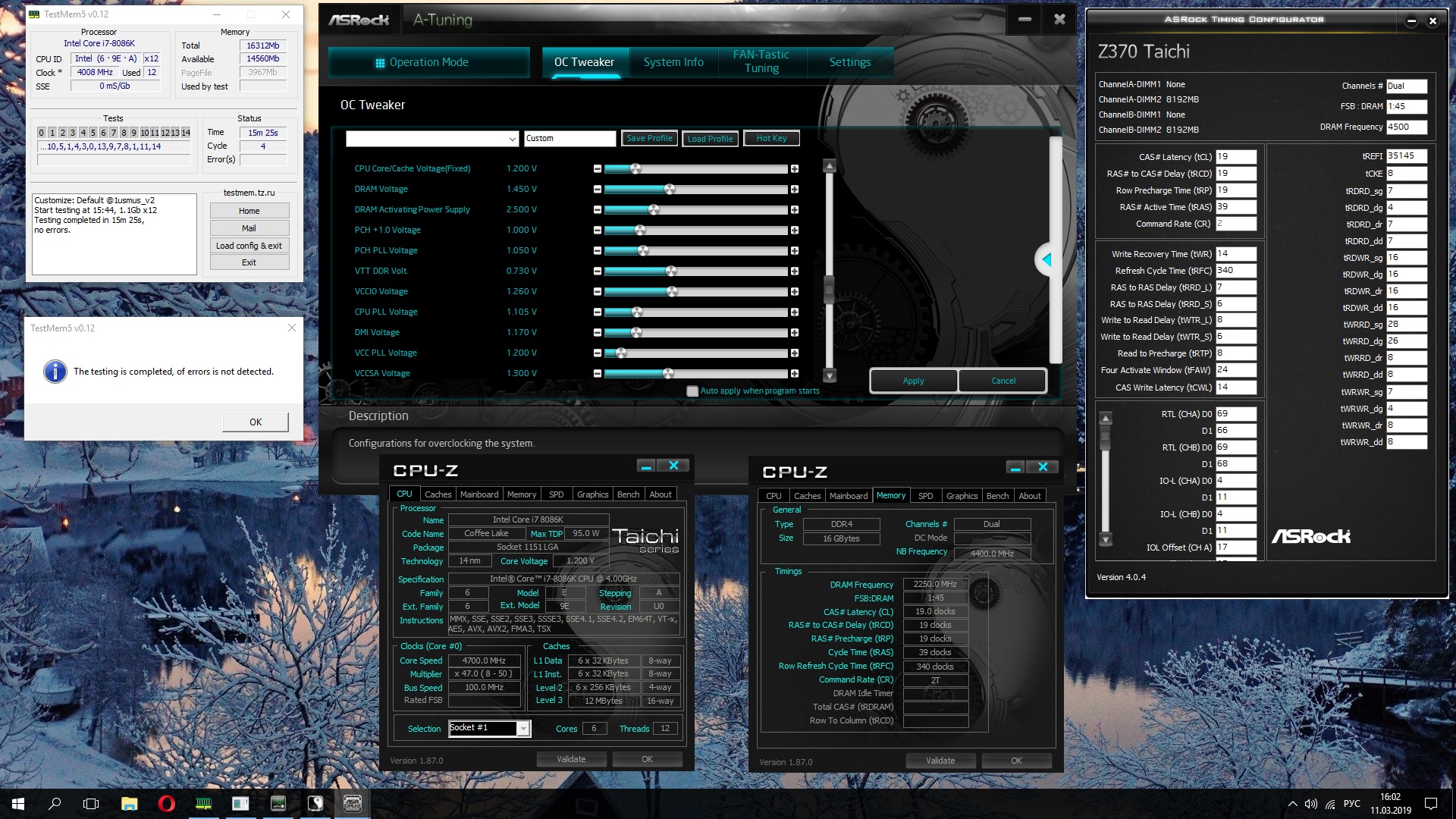Click the plus icon for DRAM Voltage
This screenshot has height=819, width=1456.
coord(794,189)
